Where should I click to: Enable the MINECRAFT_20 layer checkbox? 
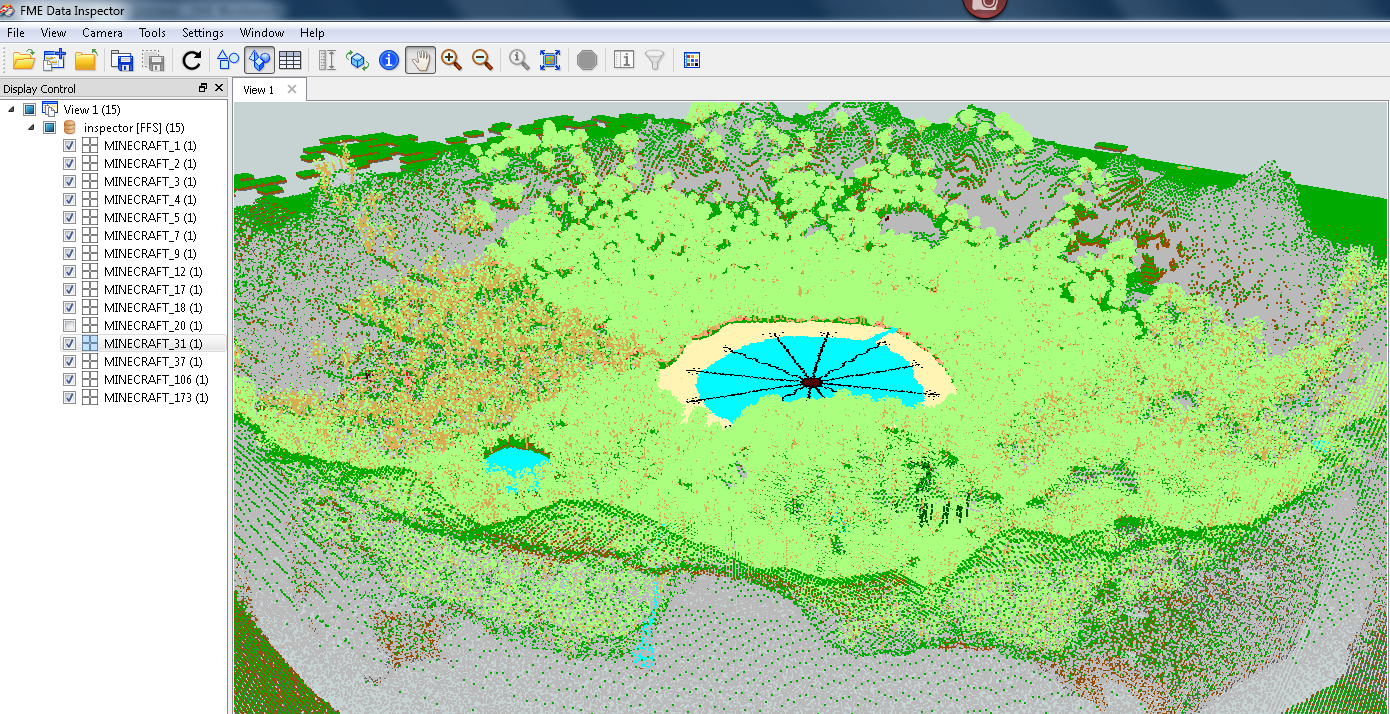tap(69, 325)
